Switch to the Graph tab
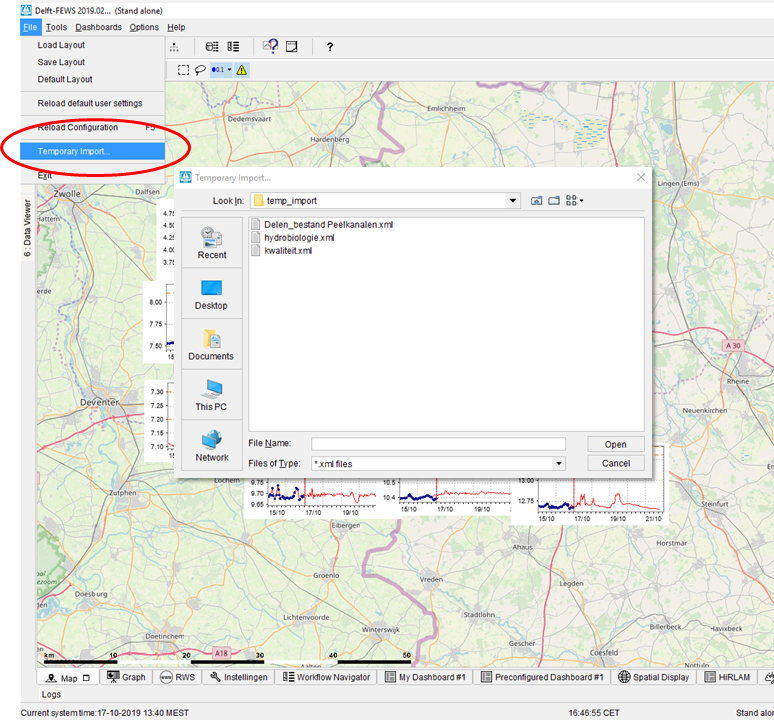 126,677
